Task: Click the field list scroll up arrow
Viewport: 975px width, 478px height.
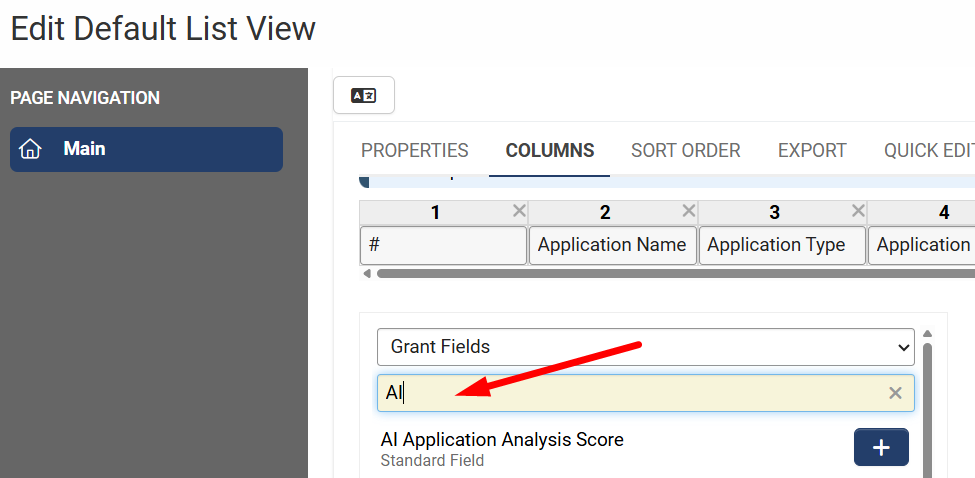Action: tap(928, 333)
